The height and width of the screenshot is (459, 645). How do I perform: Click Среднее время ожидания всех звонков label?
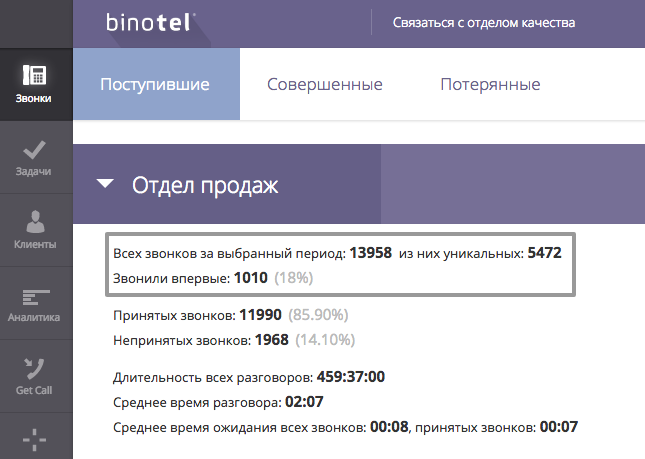(x=240, y=428)
